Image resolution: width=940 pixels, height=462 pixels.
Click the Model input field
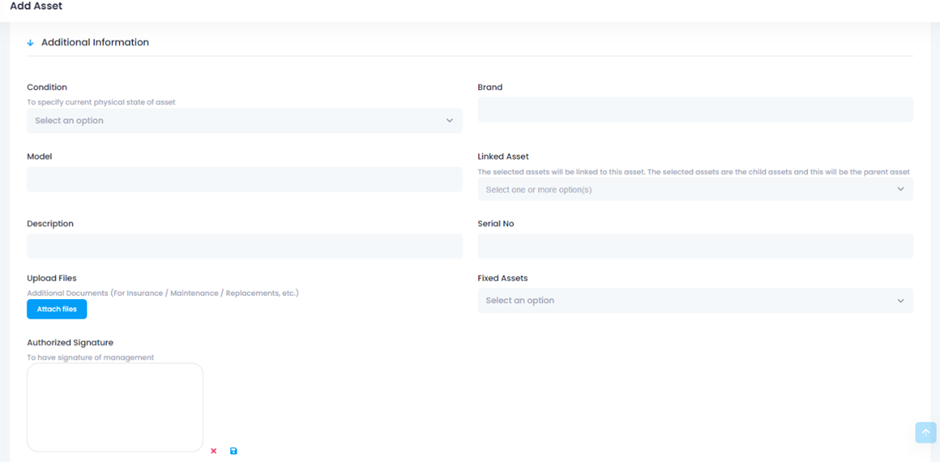pyautogui.click(x=245, y=179)
